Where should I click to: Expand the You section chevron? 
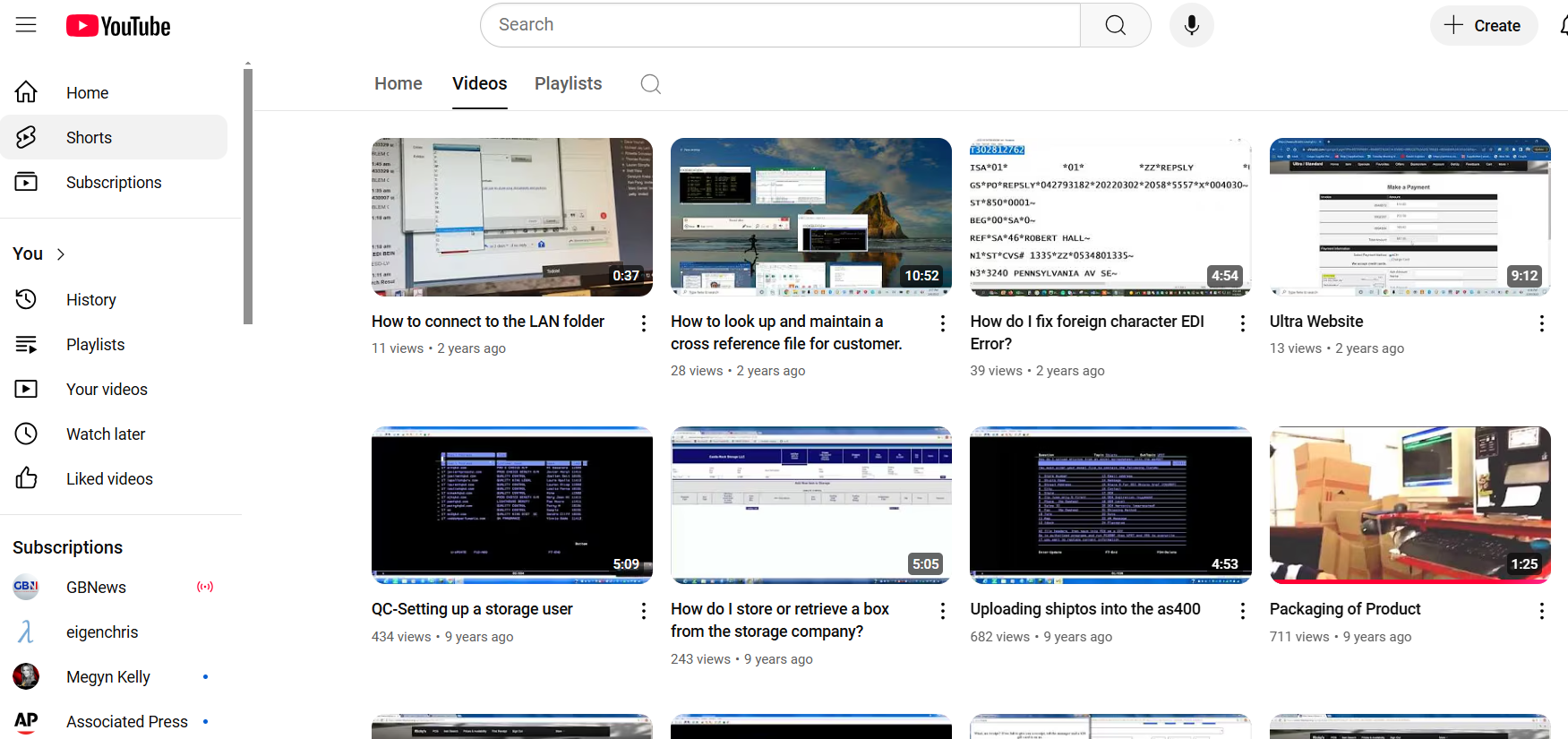(x=61, y=254)
